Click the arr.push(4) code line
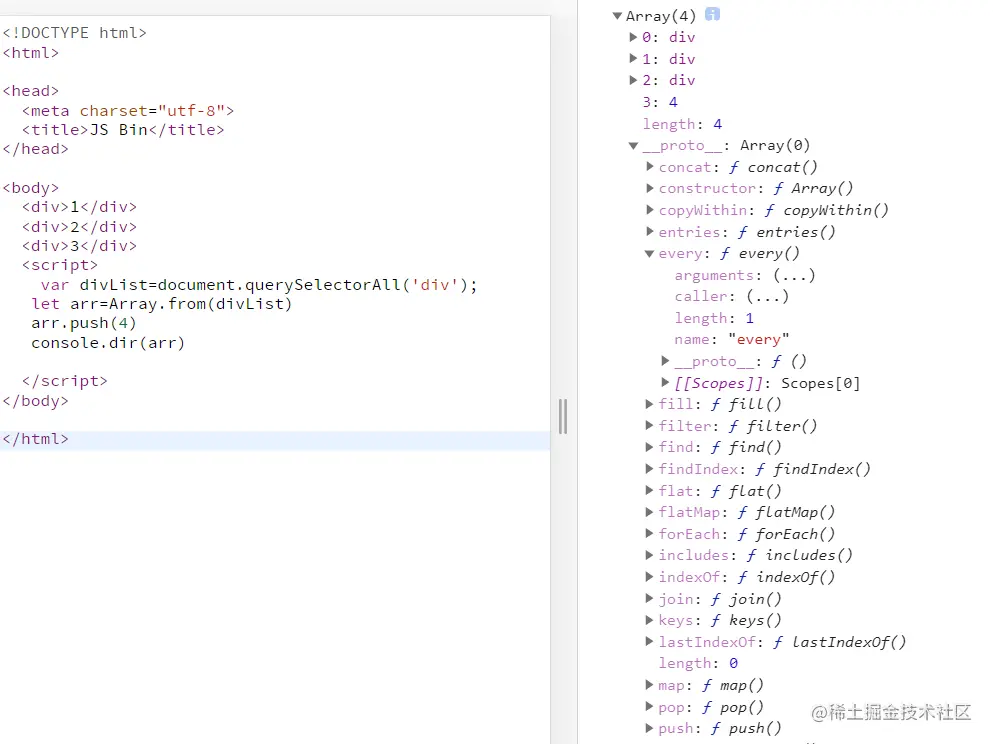This screenshot has width=993, height=744. tap(84, 324)
